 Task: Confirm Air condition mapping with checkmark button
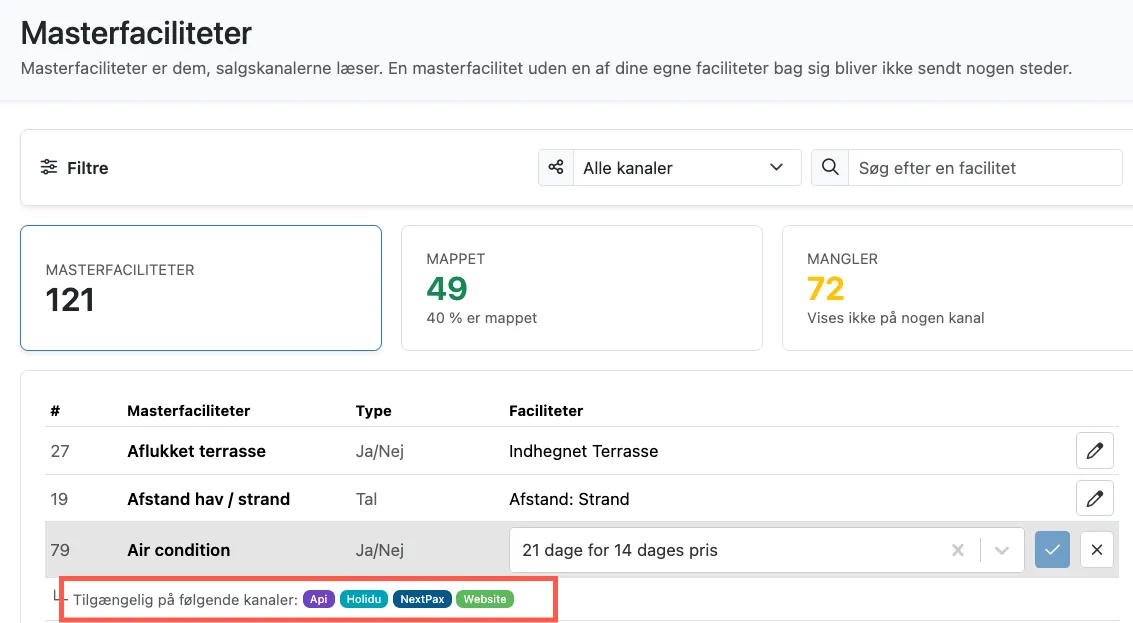(x=1052, y=550)
